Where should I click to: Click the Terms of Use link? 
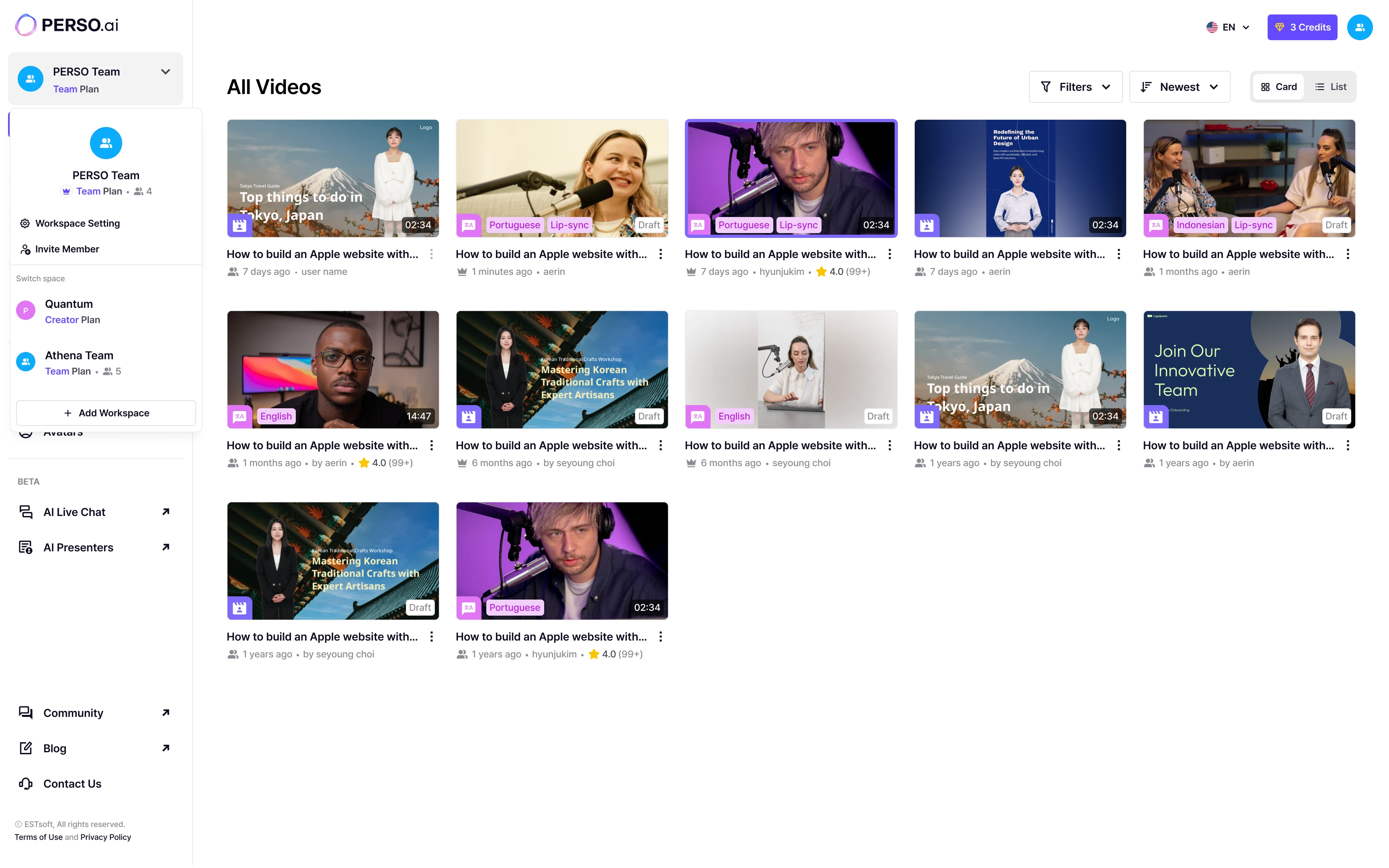pyautogui.click(x=39, y=837)
